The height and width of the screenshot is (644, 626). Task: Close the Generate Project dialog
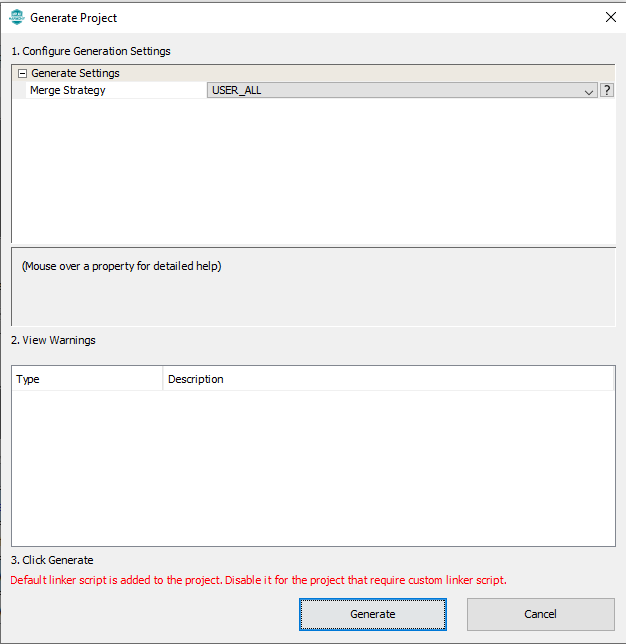pyautogui.click(x=610, y=17)
